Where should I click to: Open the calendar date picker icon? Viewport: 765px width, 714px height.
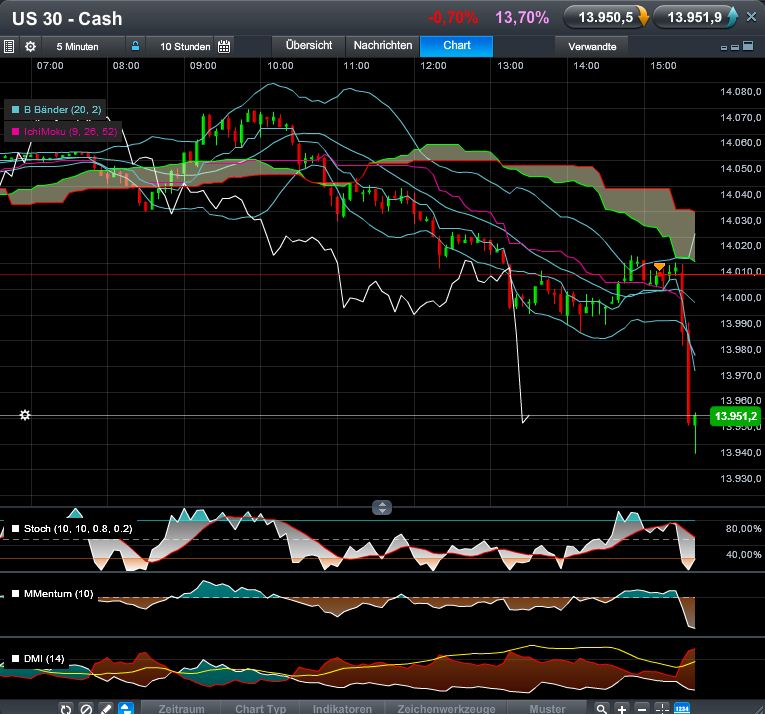click(x=224, y=47)
